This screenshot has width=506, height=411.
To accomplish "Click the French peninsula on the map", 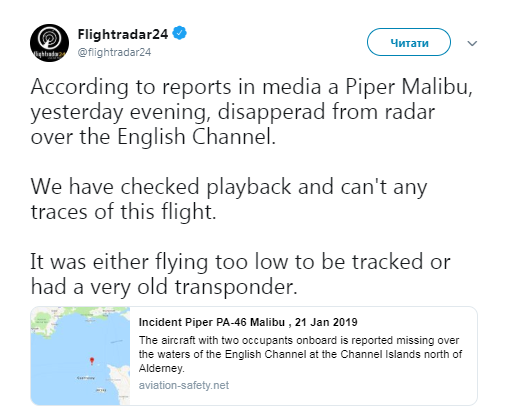I will point(121,383).
